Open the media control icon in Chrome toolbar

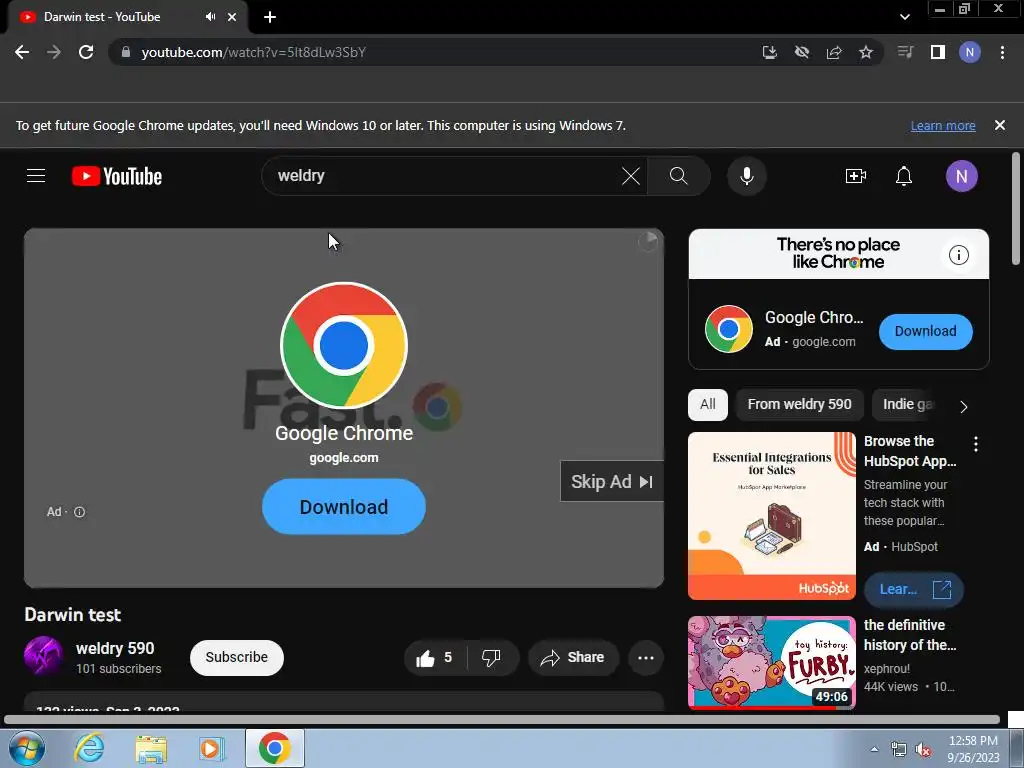[x=905, y=52]
